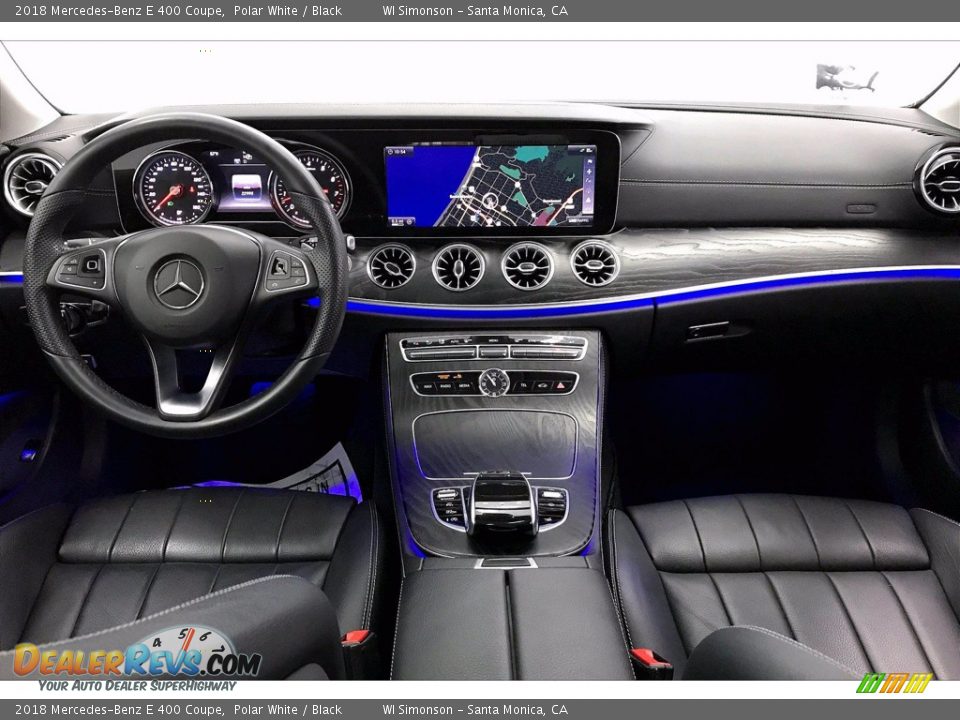
Task: Click top caption "WI Simonson – Santa Monica, CA"
Action: [475, 10]
